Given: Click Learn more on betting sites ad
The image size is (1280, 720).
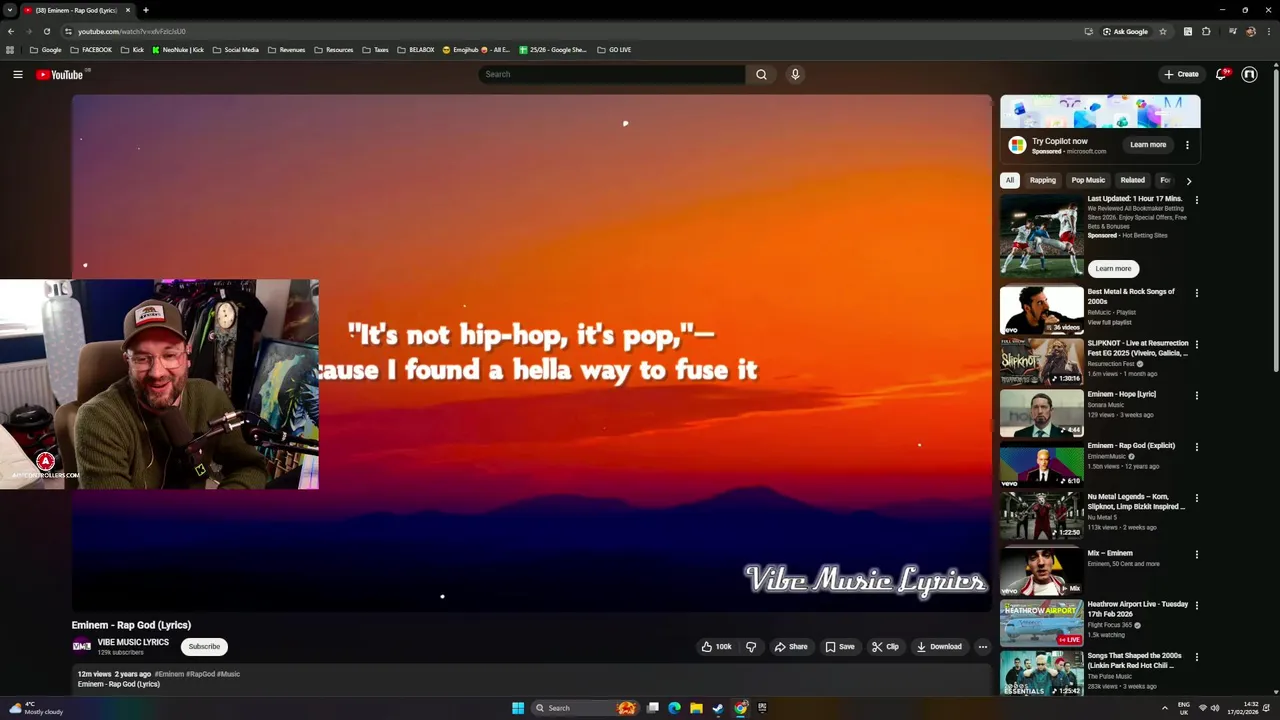Looking at the screenshot, I should (1113, 268).
